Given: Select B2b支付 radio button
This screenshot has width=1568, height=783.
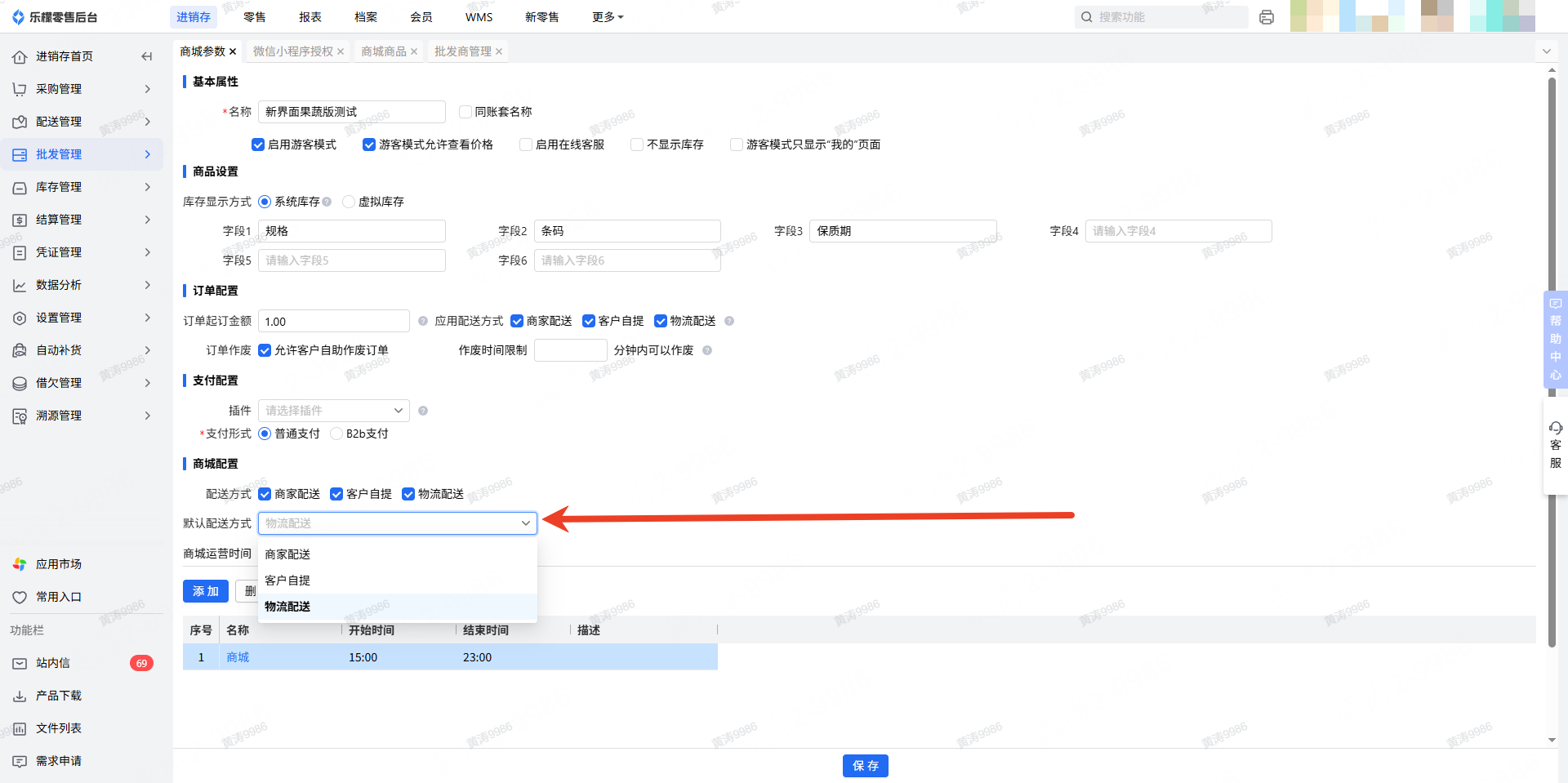Looking at the screenshot, I should point(336,434).
